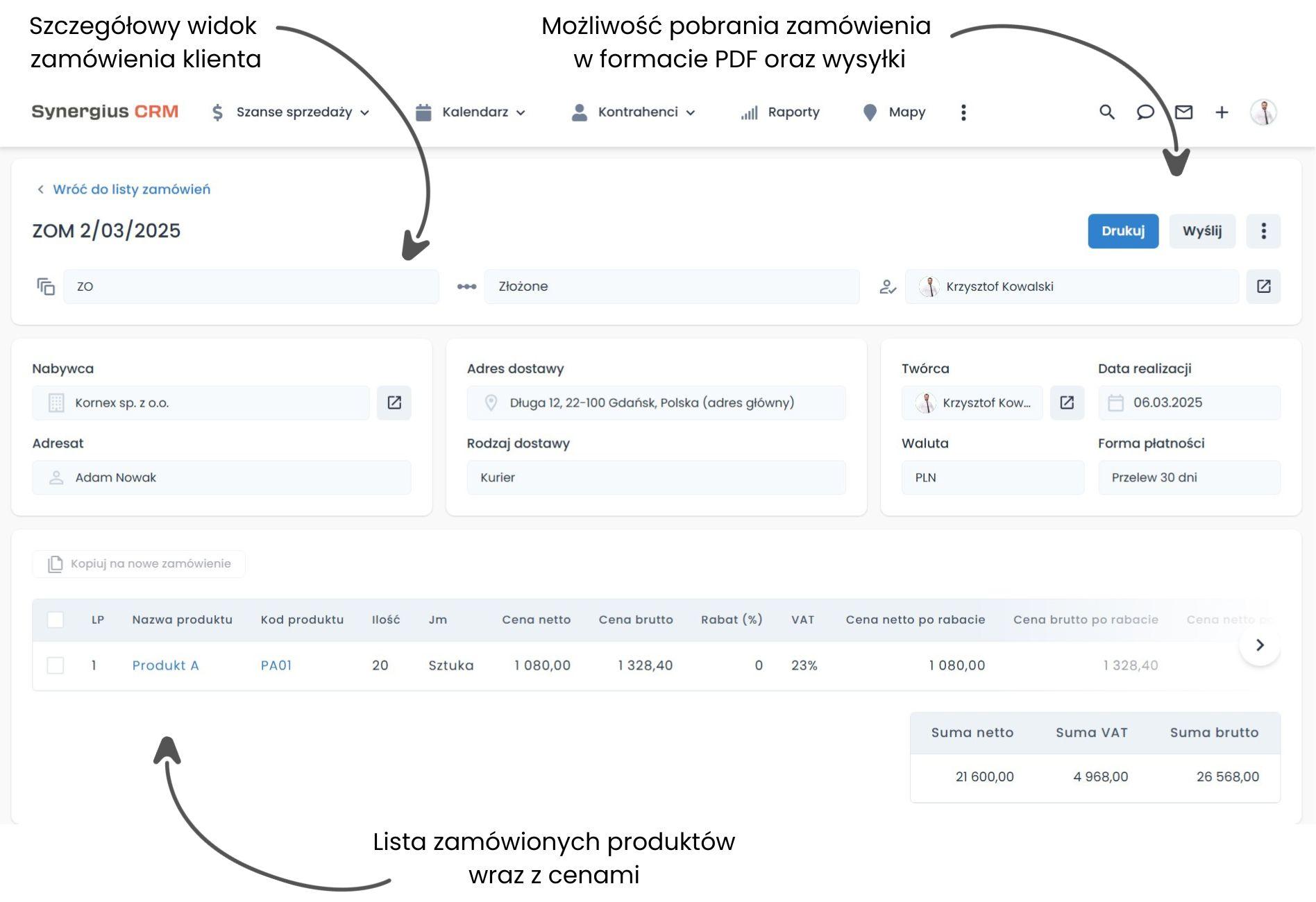The image size is (1316, 902).
Task: Open the search with the magnifier icon
Action: click(1106, 112)
